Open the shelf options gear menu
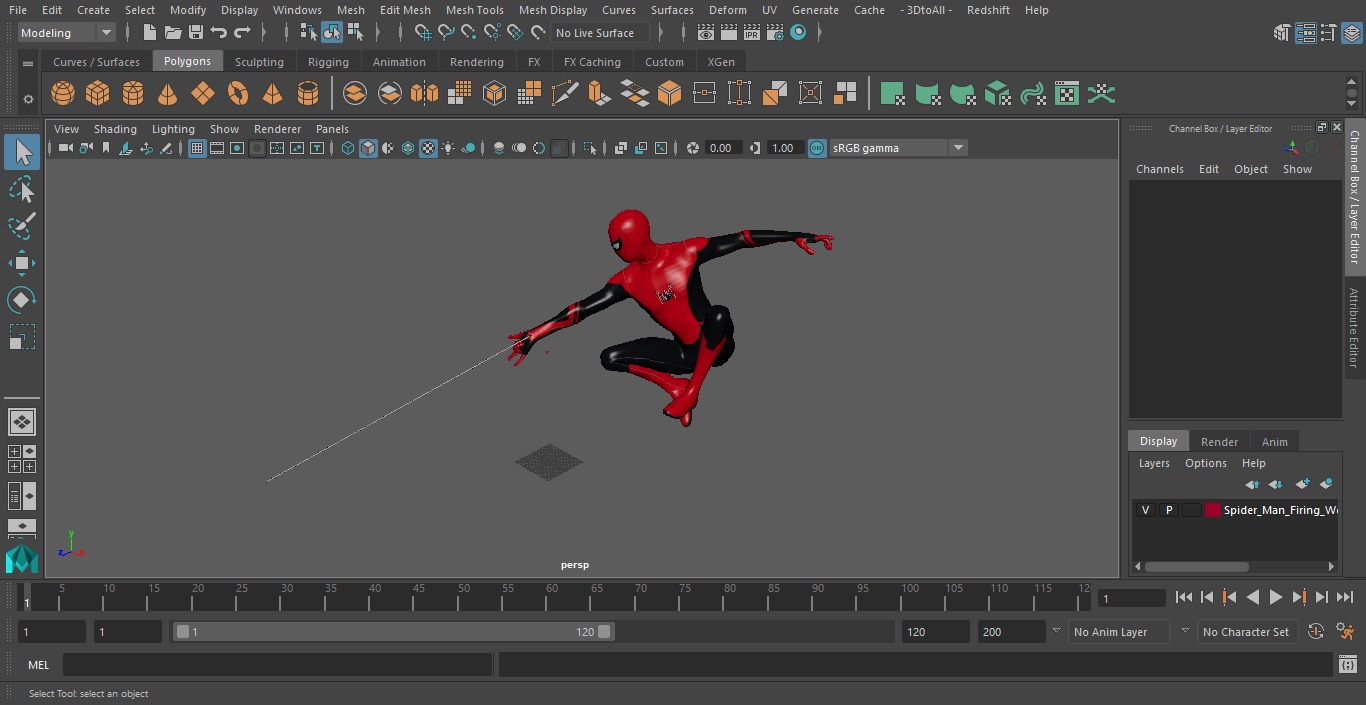This screenshot has height=705, width=1366. (28, 98)
